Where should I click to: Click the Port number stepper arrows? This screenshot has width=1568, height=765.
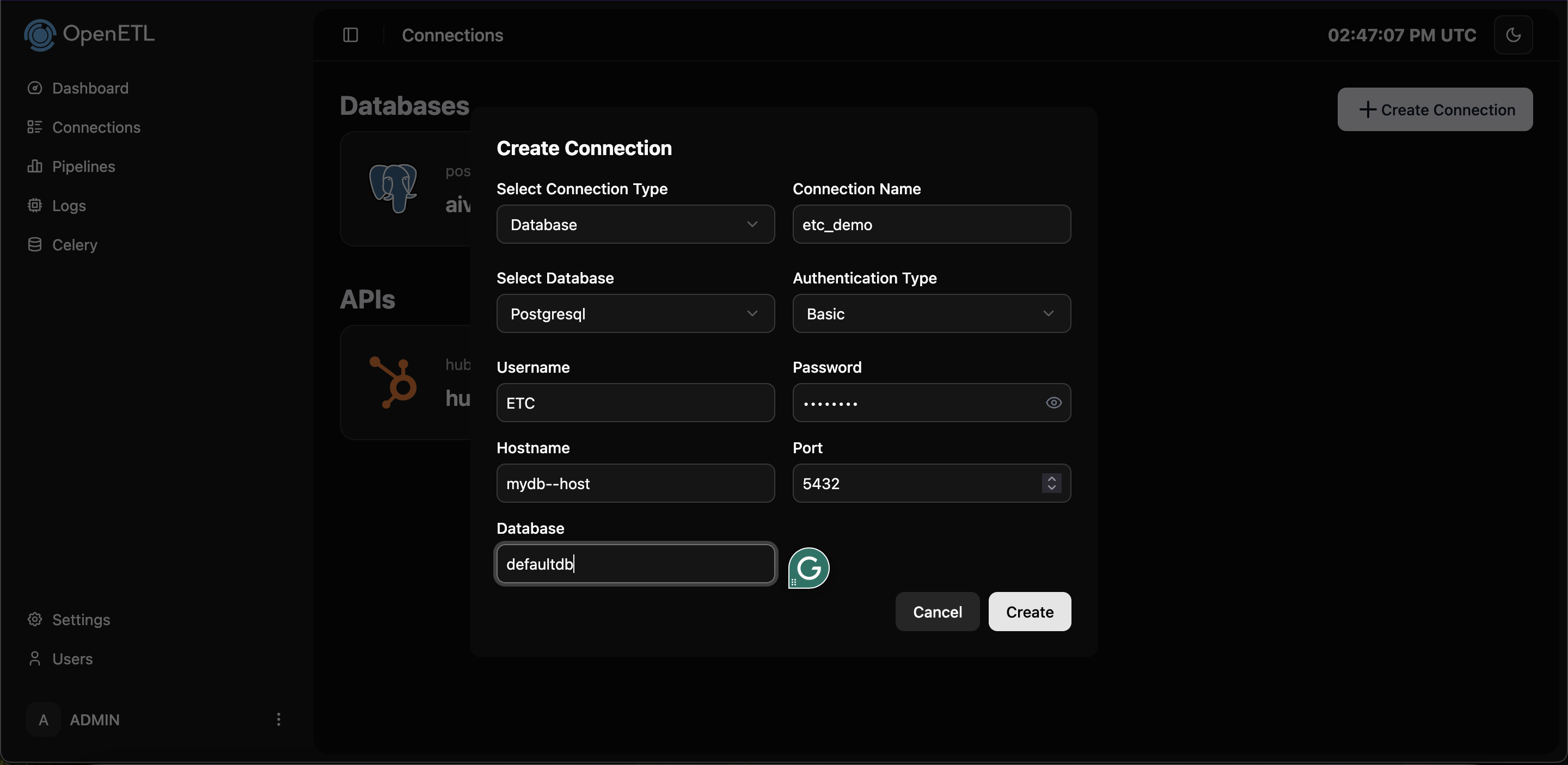[x=1051, y=484]
